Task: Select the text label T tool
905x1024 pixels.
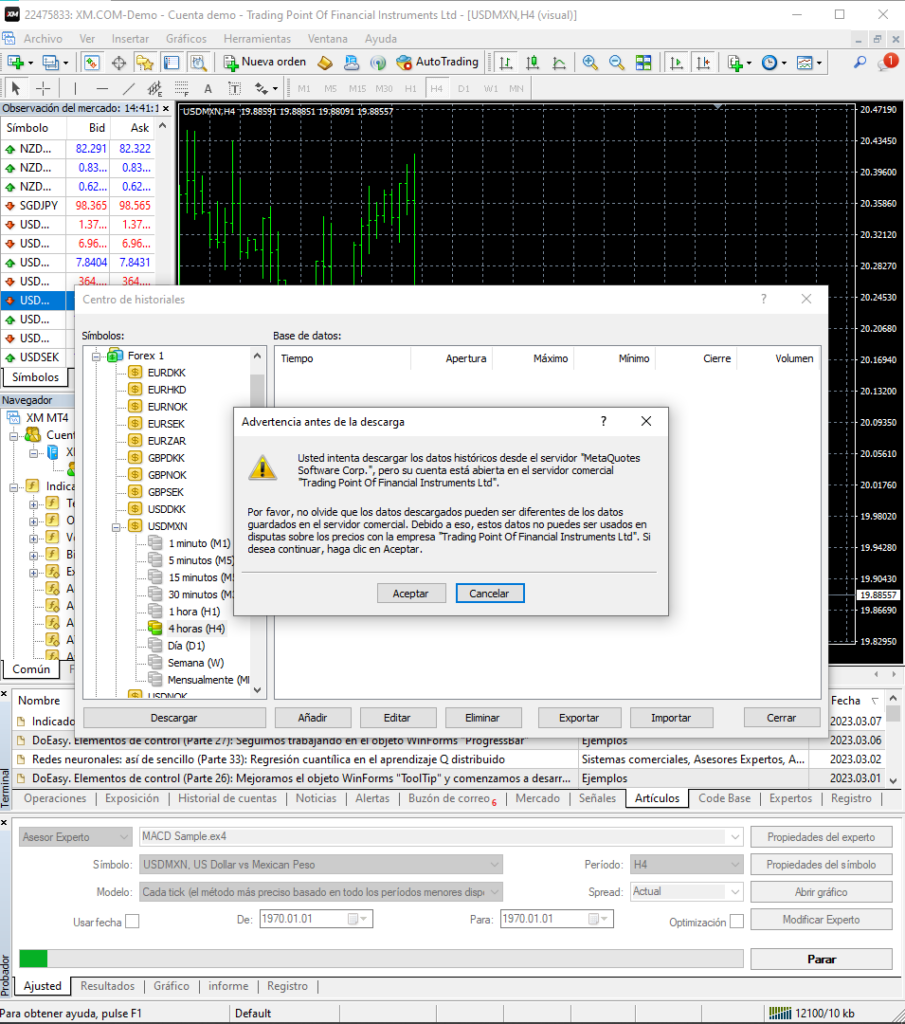Action: [x=234, y=89]
